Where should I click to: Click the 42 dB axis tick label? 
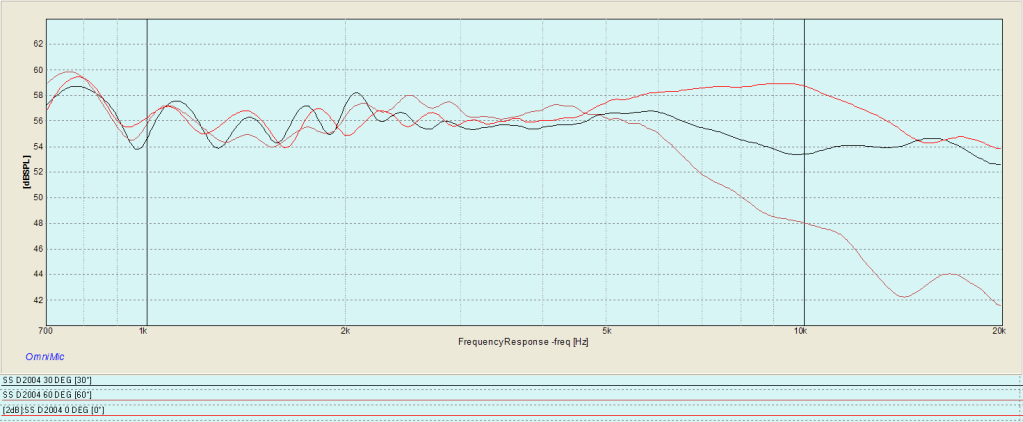(x=37, y=300)
